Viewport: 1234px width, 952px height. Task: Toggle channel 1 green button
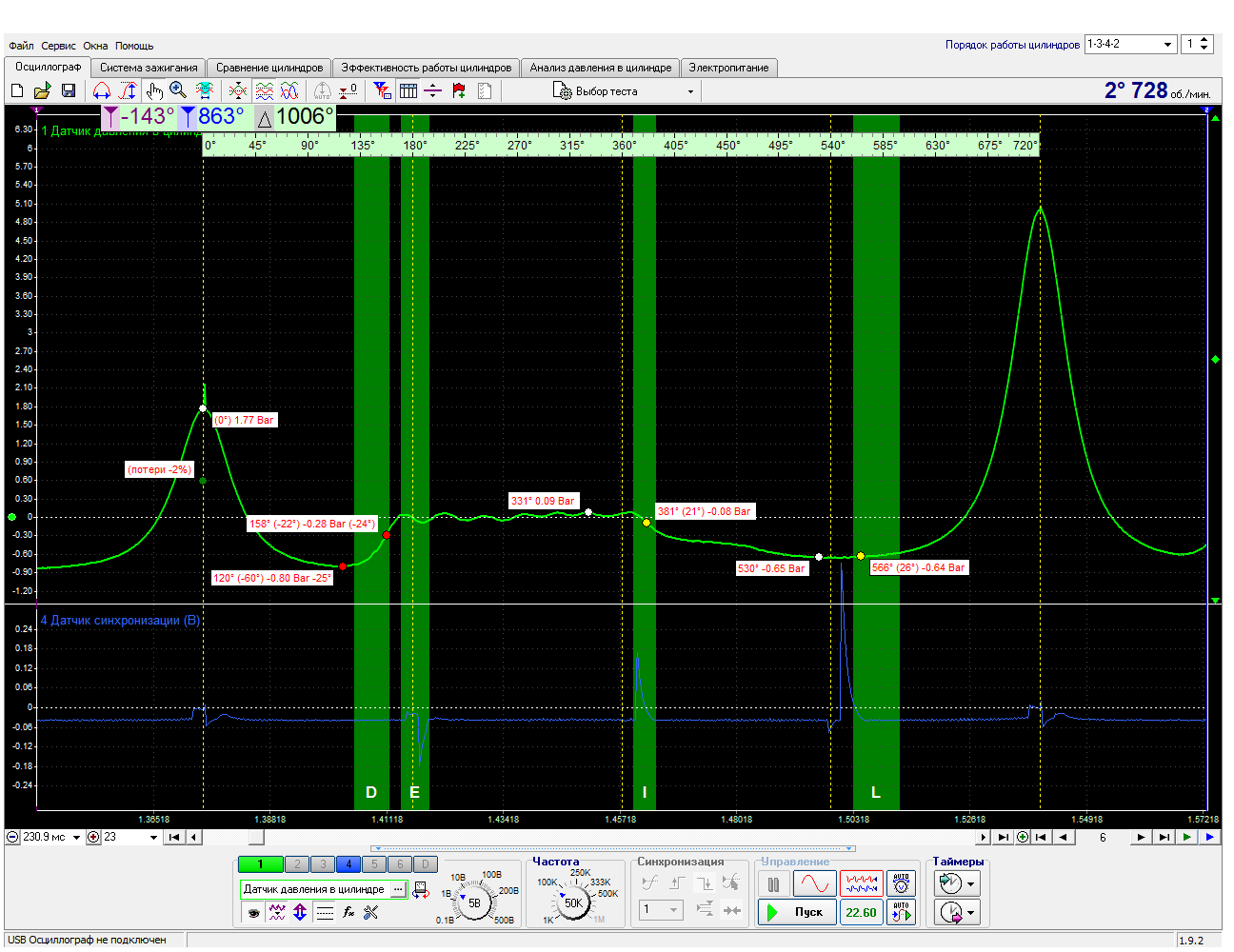261,864
